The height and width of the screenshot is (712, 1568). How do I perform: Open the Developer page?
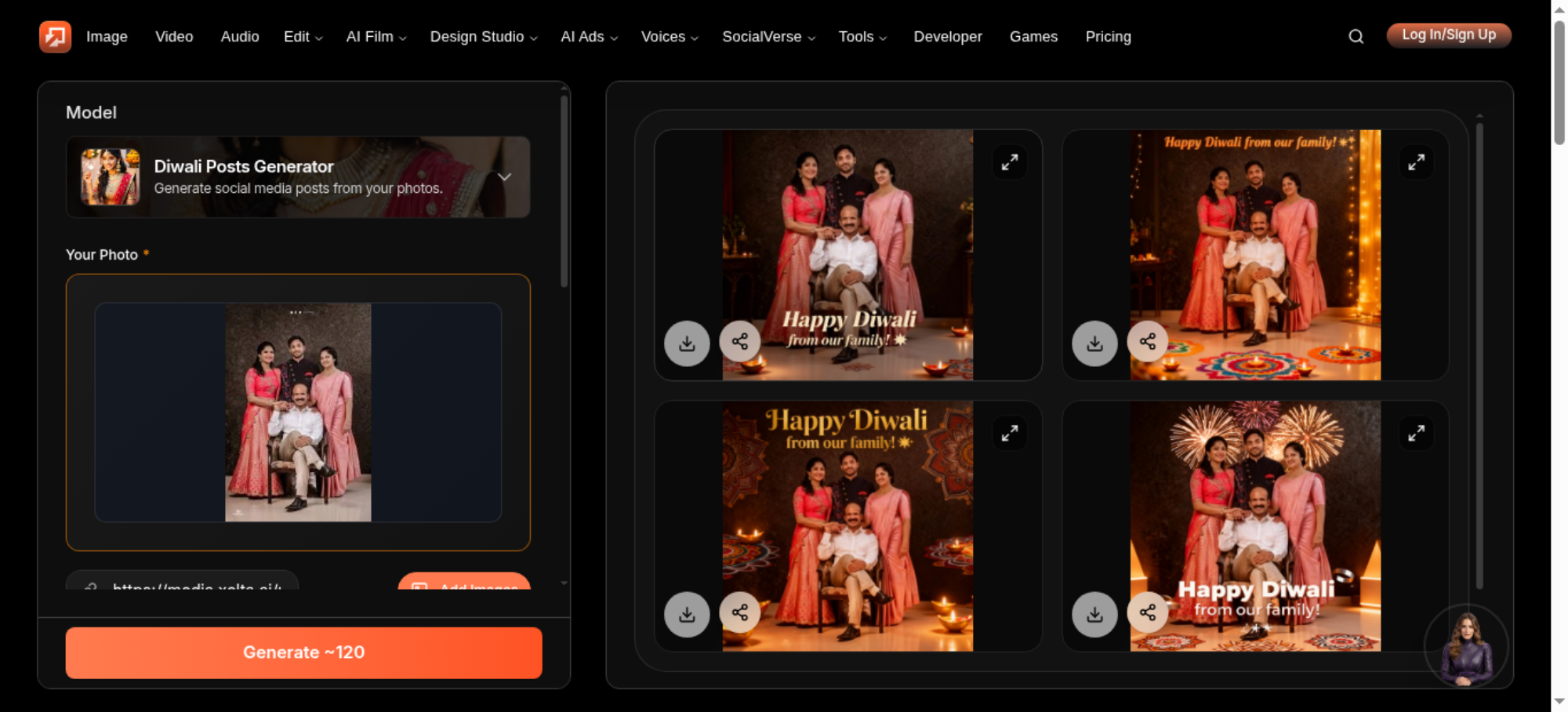(947, 37)
